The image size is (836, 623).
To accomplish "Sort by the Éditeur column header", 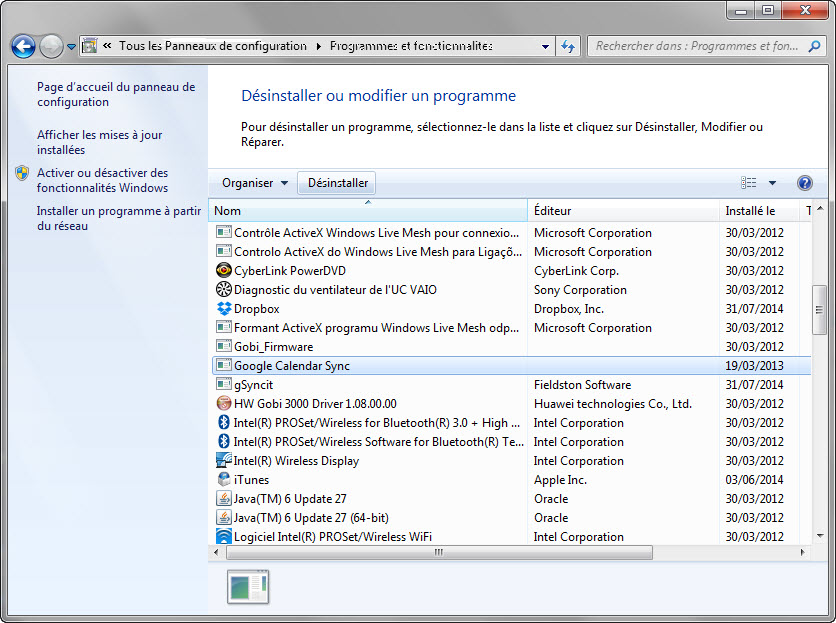I will tap(623, 211).
